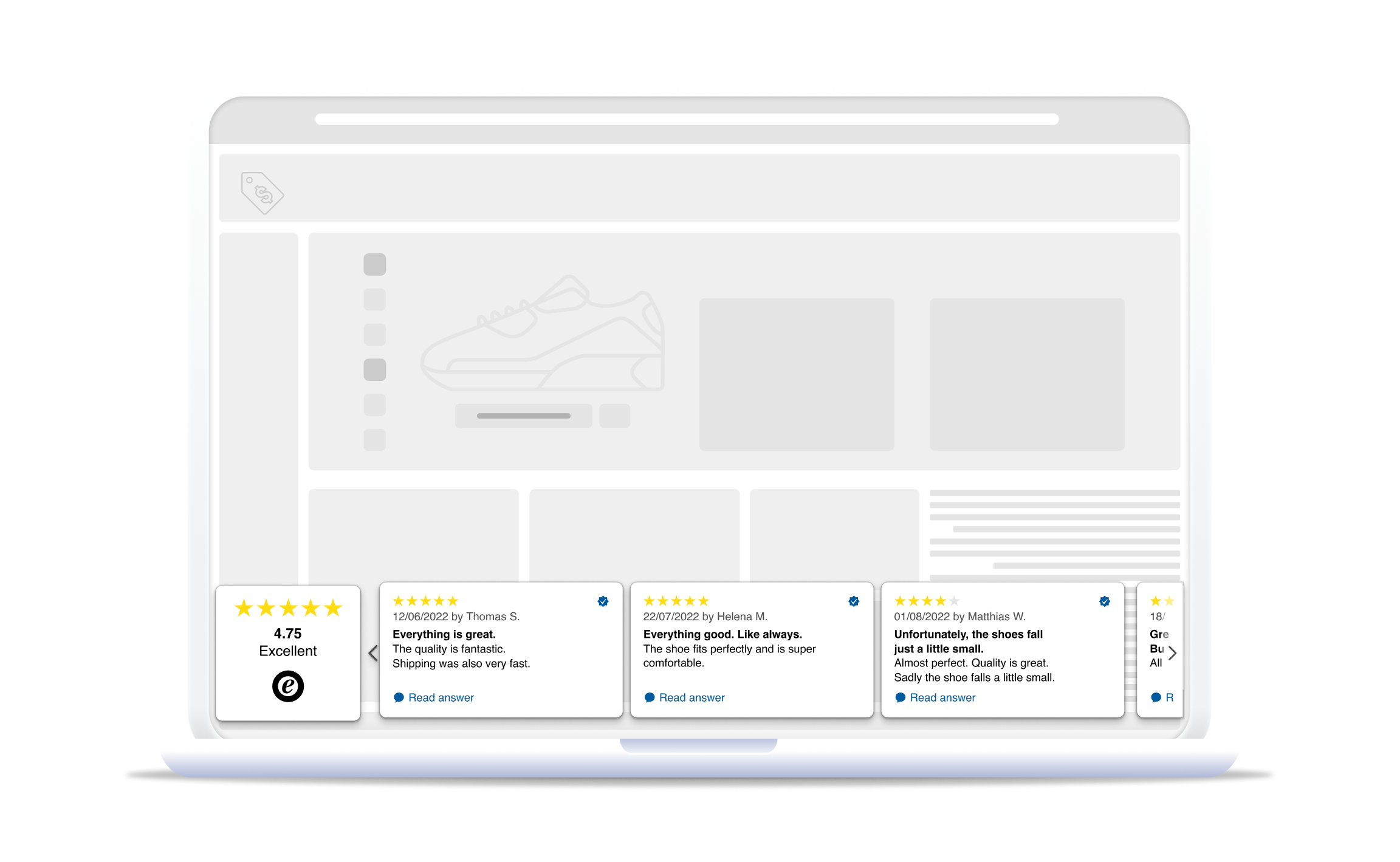The width and height of the screenshot is (1400, 862).
Task: Click speech bubble icon in Helena's review
Action: click(x=650, y=697)
